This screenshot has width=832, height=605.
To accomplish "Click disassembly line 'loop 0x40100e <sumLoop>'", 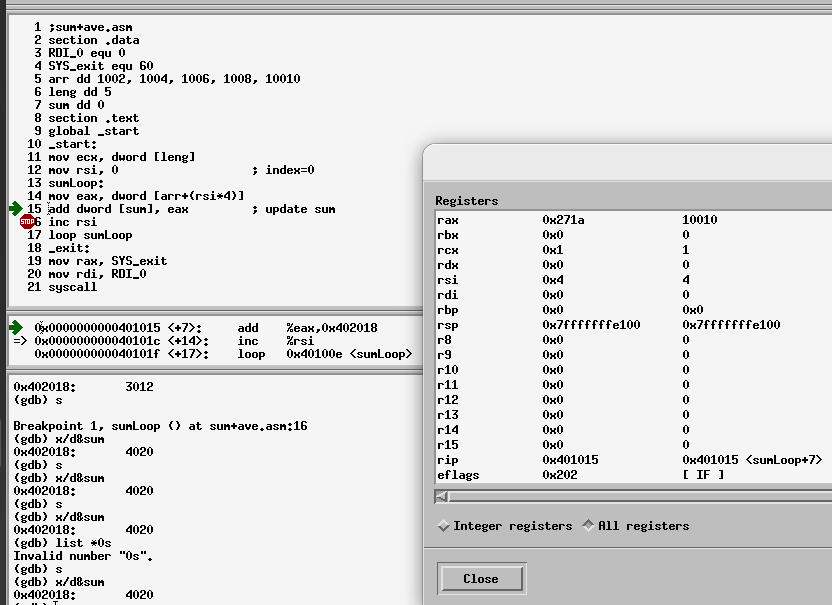I will click(x=223, y=354).
